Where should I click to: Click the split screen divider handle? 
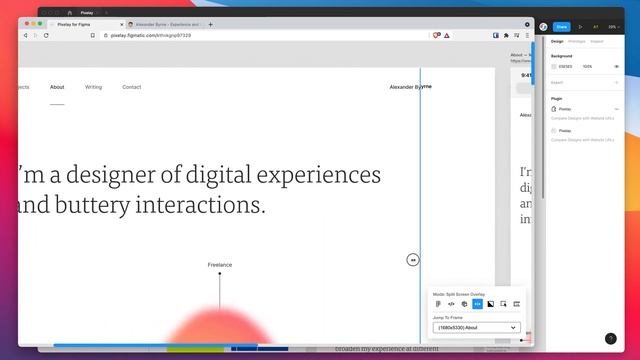(x=413, y=260)
